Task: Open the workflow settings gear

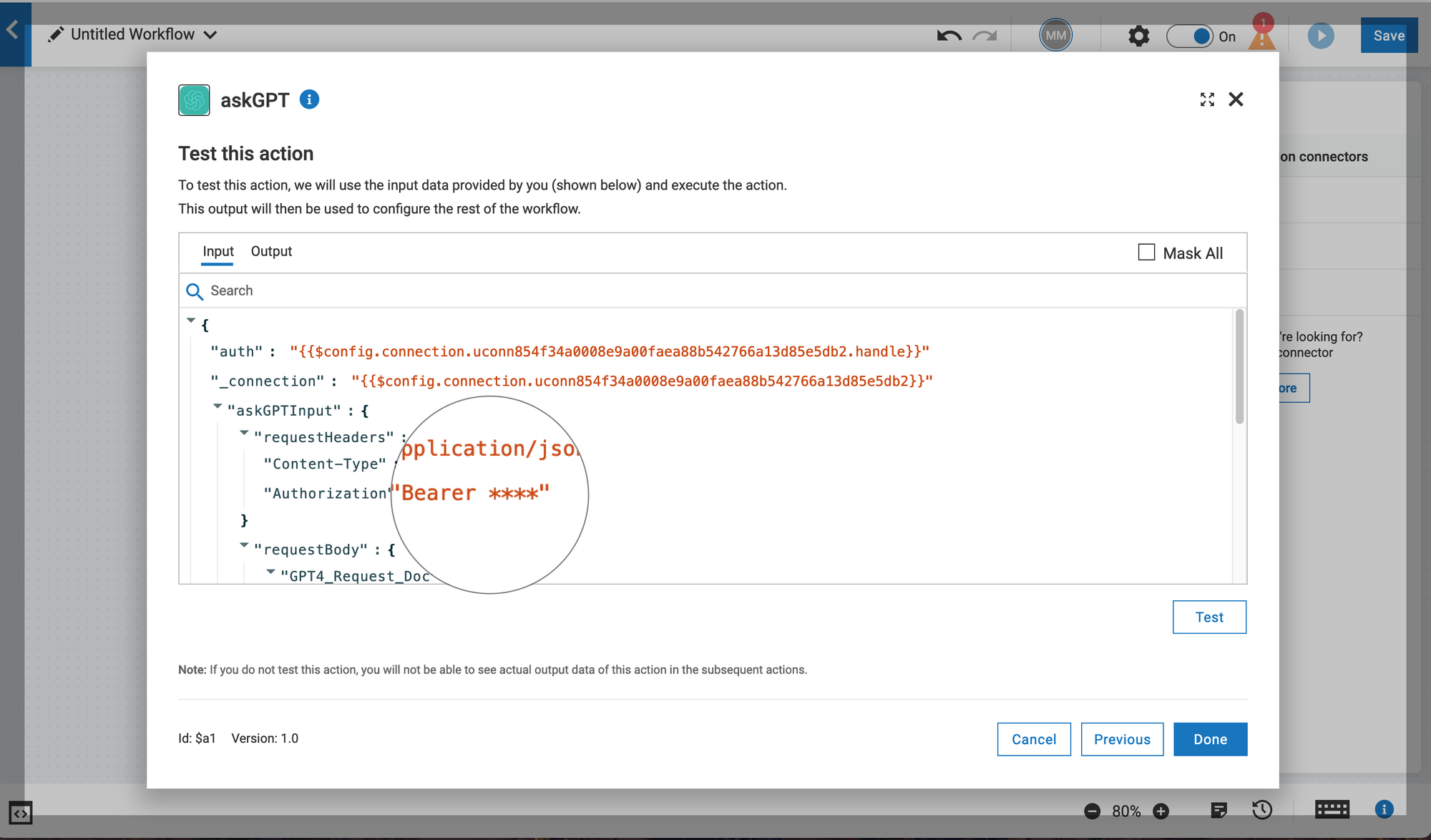Action: [x=1138, y=36]
